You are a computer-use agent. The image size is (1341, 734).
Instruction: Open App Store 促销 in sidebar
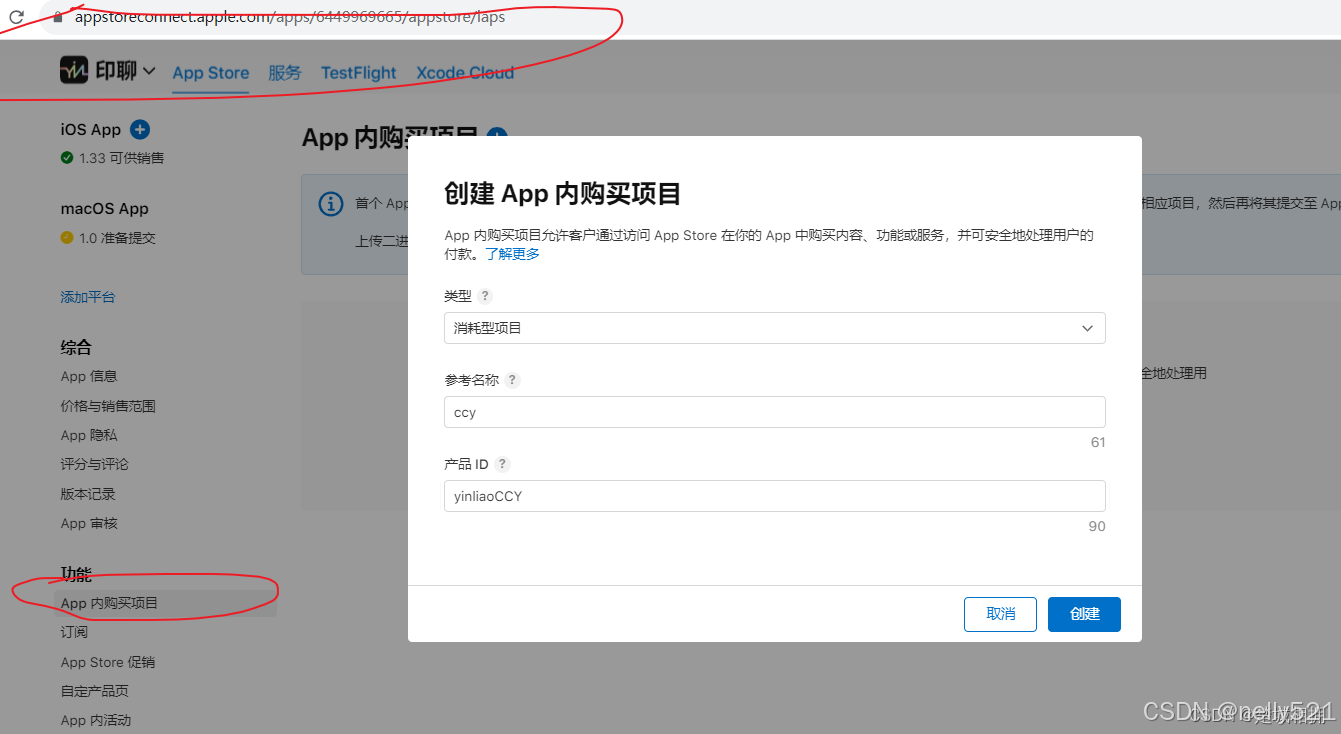[x=108, y=662]
